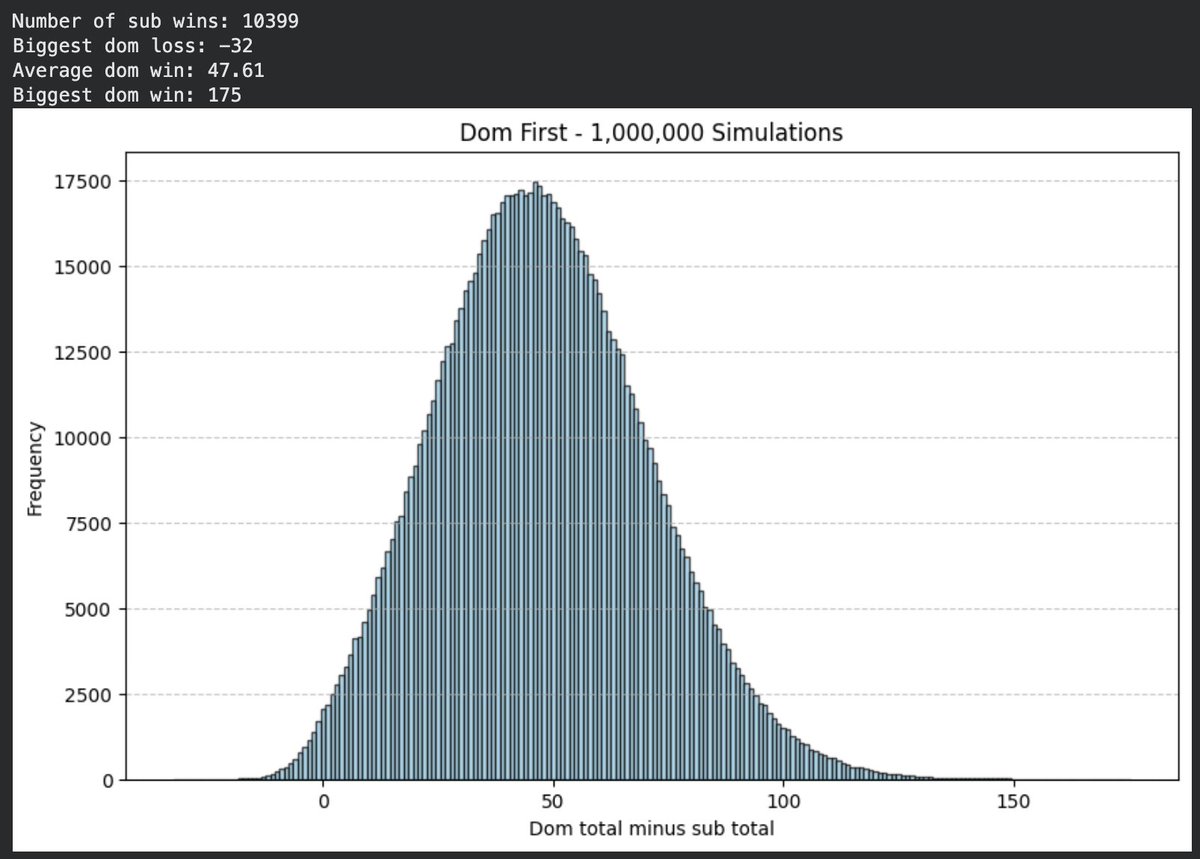Click the x-axis tick label 100
Image resolution: width=1200 pixels, height=859 pixels.
point(783,802)
